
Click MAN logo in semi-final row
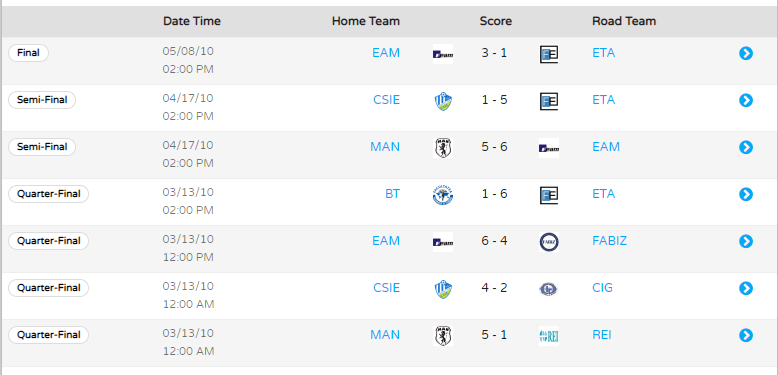(x=443, y=148)
